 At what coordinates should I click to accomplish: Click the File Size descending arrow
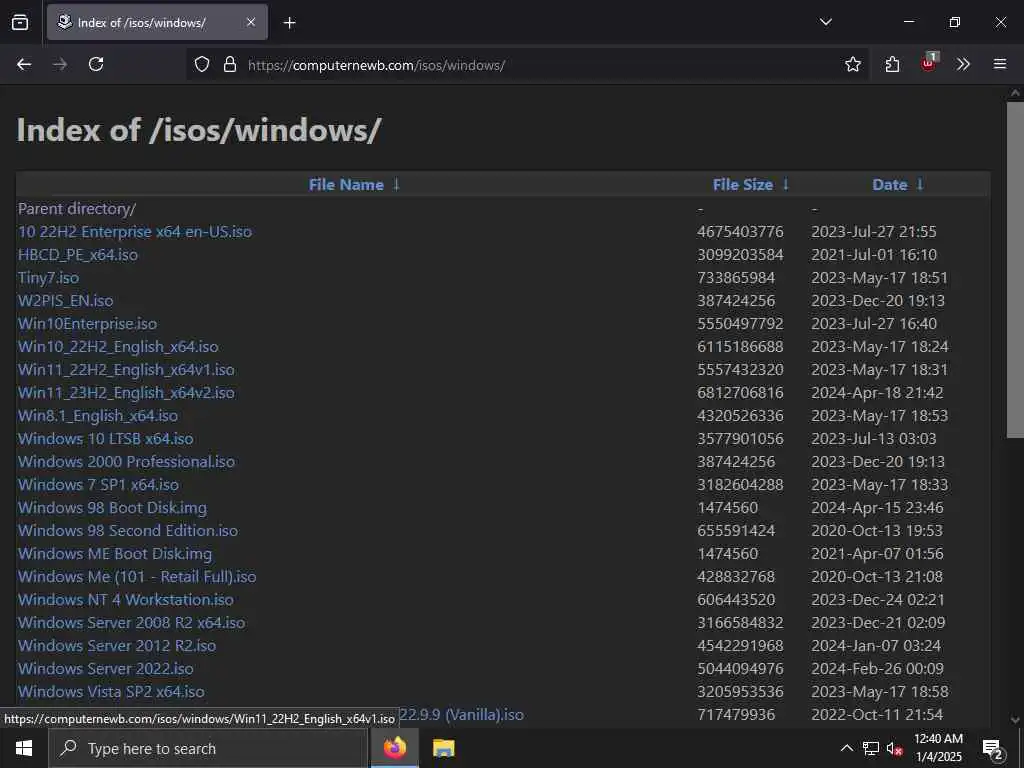click(x=786, y=184)
